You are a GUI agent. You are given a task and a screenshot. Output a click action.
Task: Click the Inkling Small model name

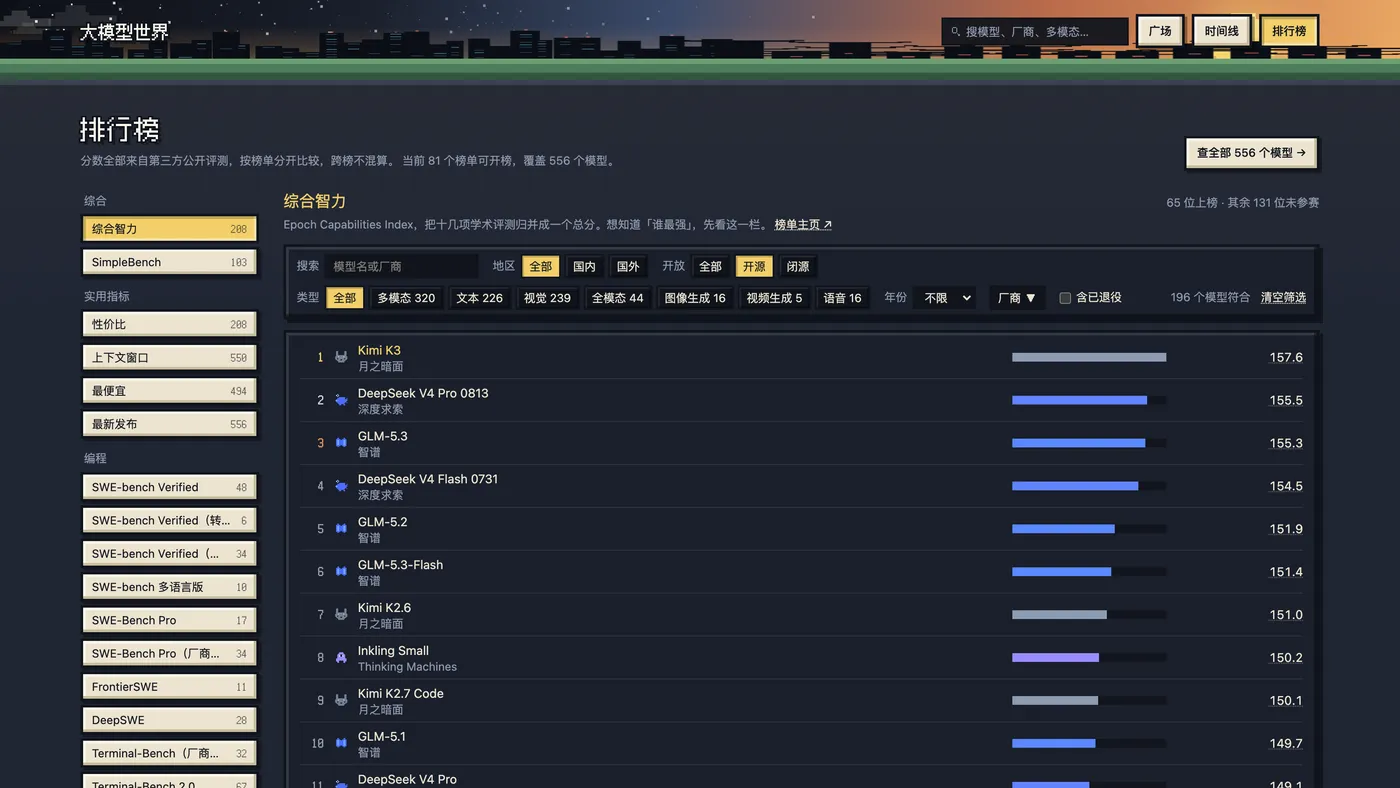(393, 651)
